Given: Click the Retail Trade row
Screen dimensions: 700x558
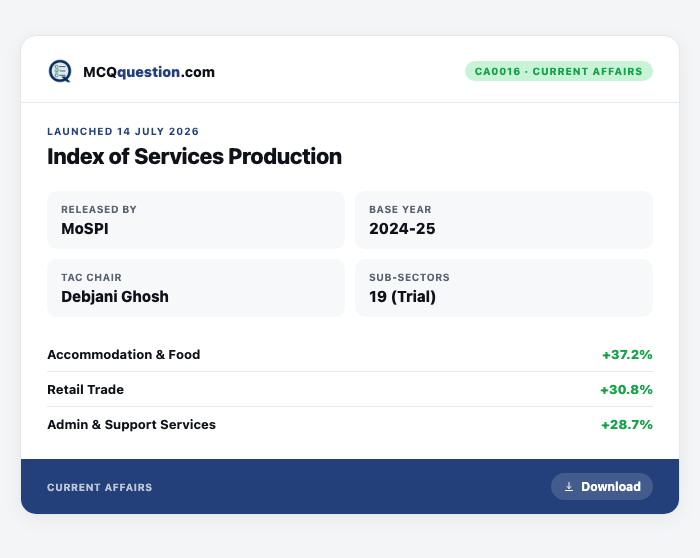Looking at the screenshot, I should click(350, 389).
